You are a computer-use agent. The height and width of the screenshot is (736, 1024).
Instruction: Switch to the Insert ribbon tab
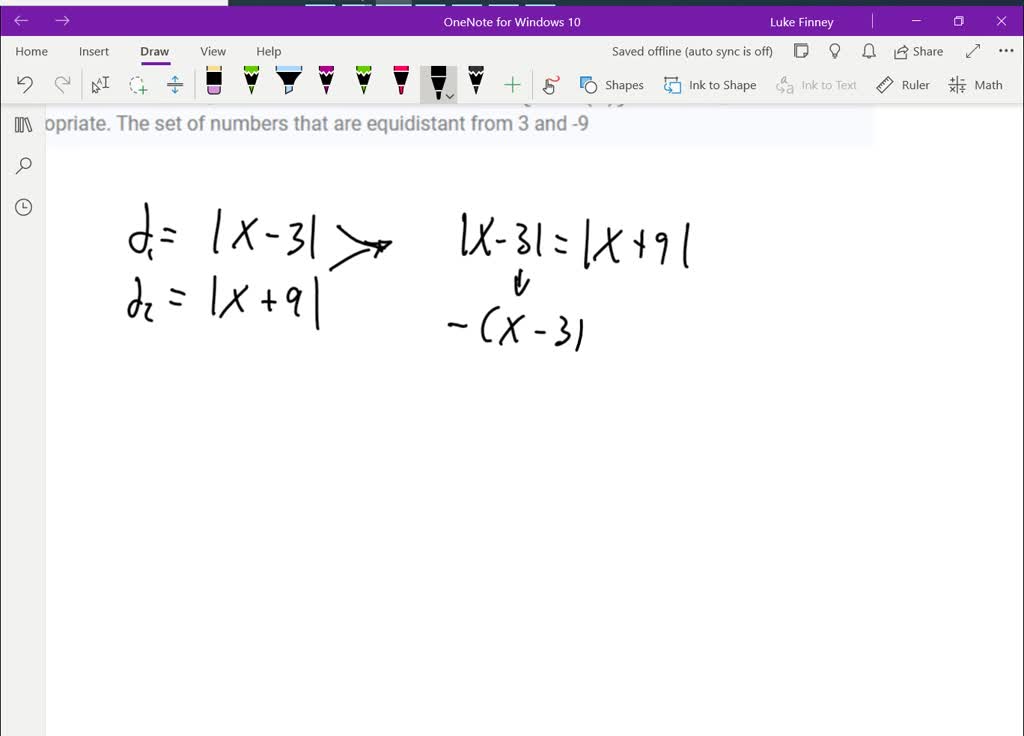pyautogui.click(x=94, y=51)
